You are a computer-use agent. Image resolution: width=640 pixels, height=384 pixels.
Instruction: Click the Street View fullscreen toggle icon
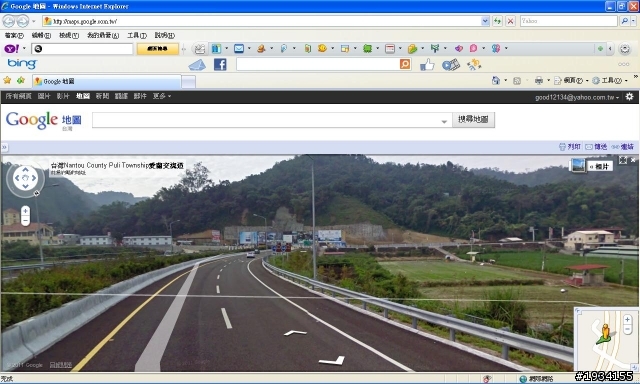[623, 160]
